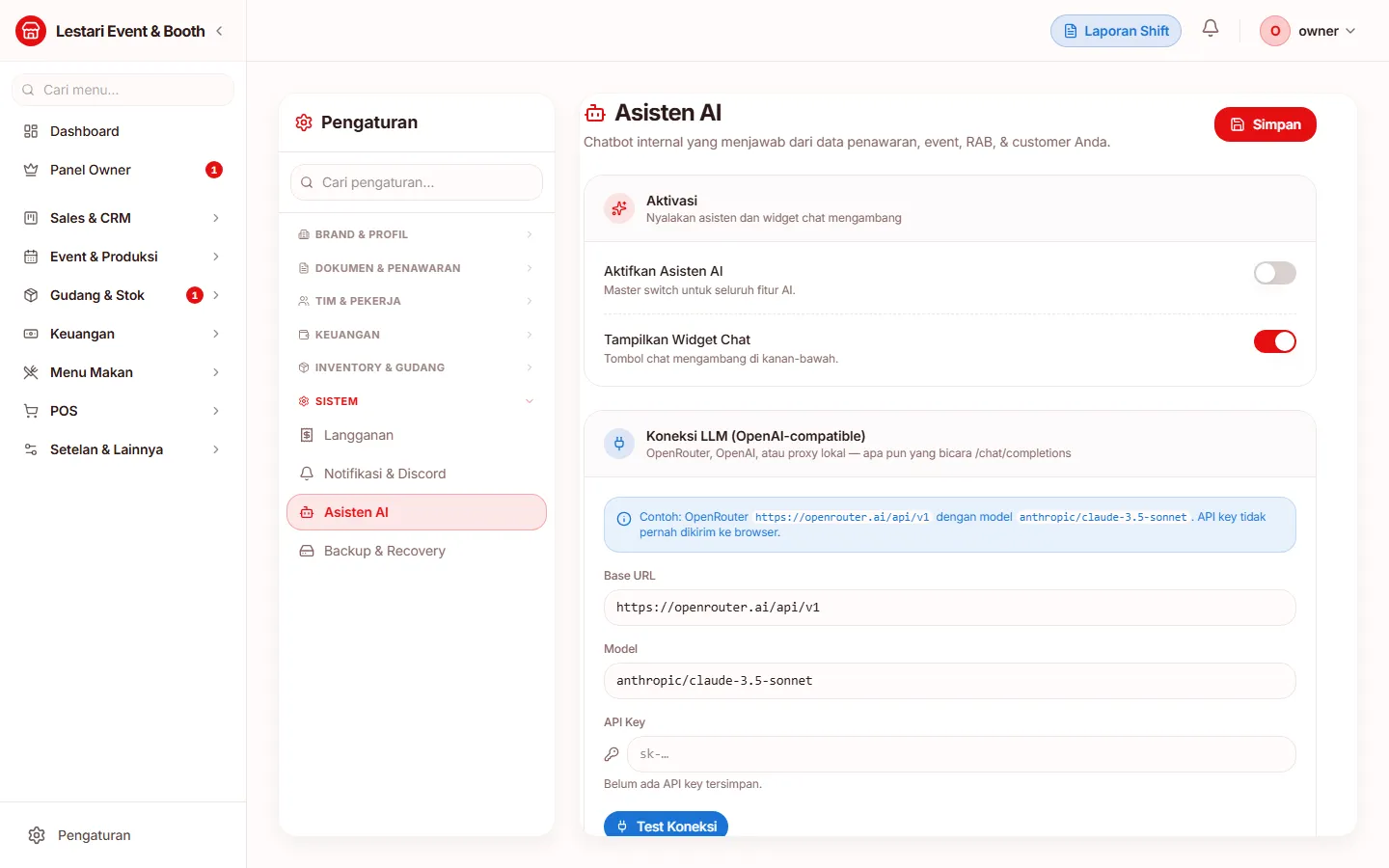Collapse the sidebar with the chevron beside the brand name
Image resolution: width=1389 pixels, height=868 pixels.
(219, 31)
